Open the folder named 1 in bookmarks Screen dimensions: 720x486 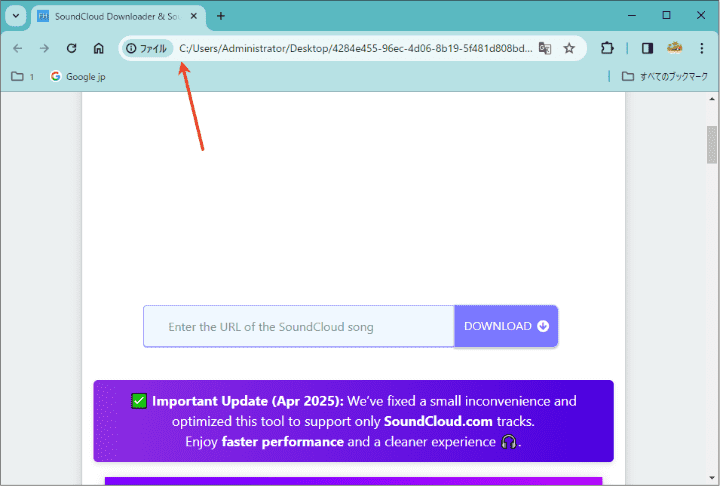[x=22, y=76]
